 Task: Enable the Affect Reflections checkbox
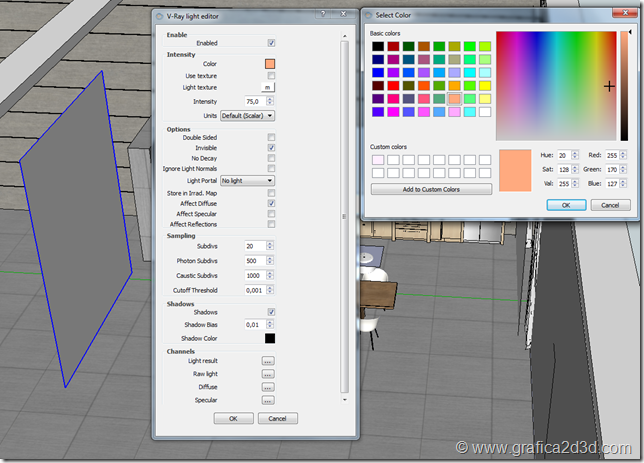click(x=271, y=224)
